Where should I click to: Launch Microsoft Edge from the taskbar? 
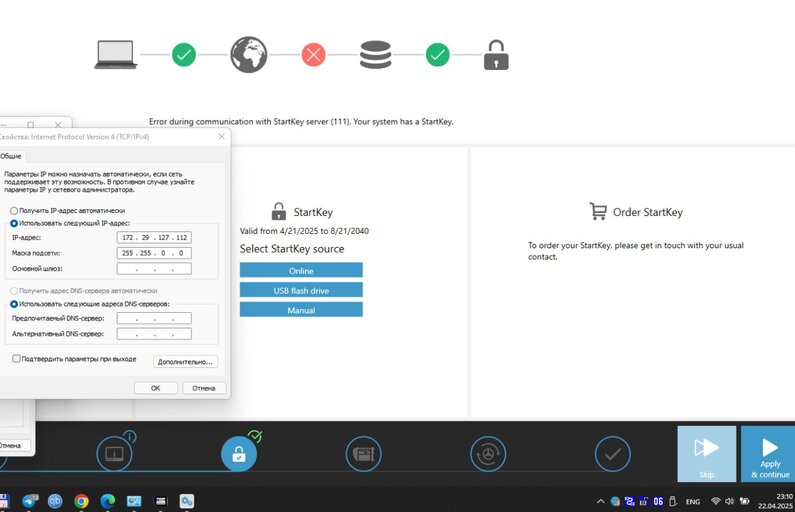pyautogui.click(x=107, y=501)
